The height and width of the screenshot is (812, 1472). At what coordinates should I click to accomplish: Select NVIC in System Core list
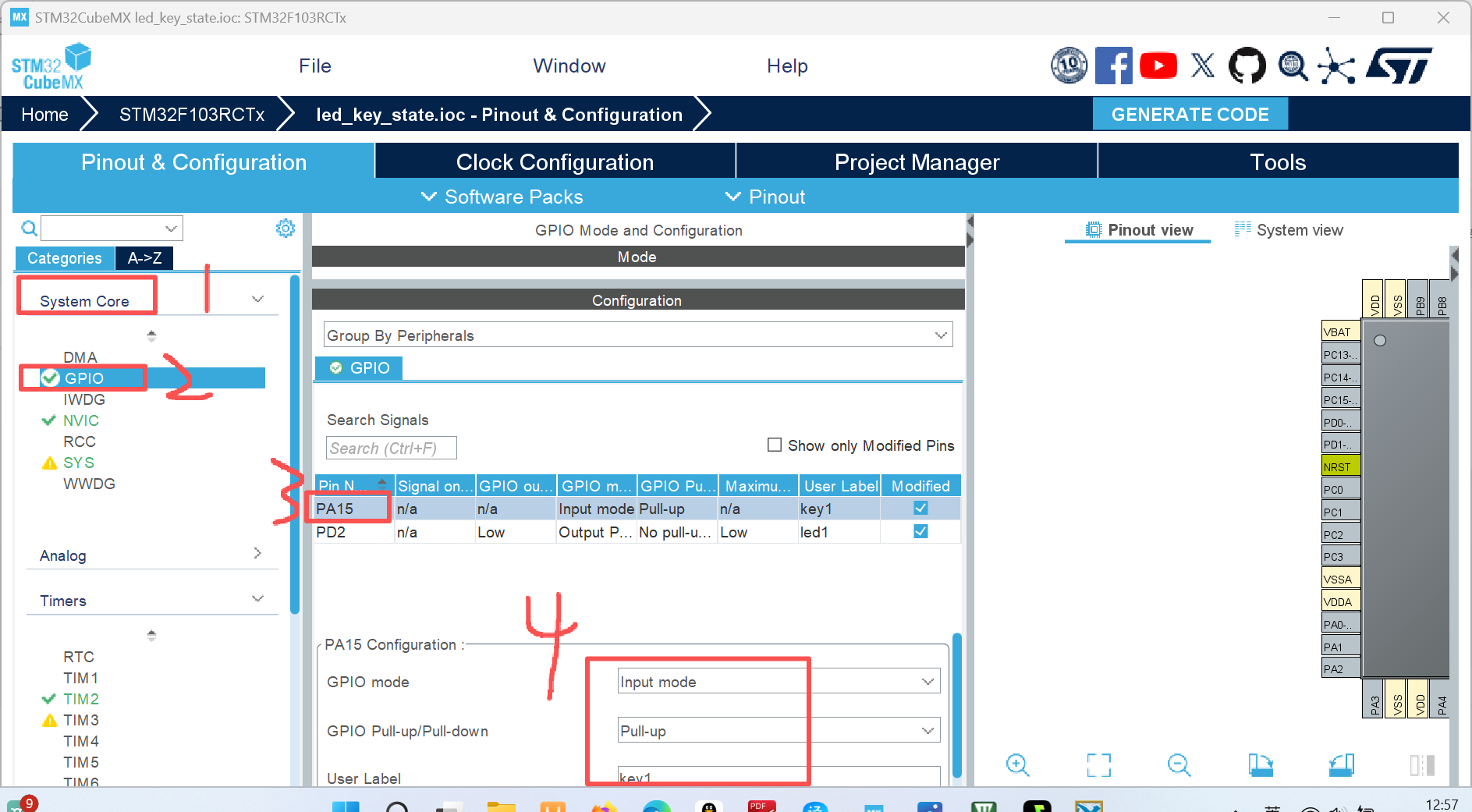point(81,420)
